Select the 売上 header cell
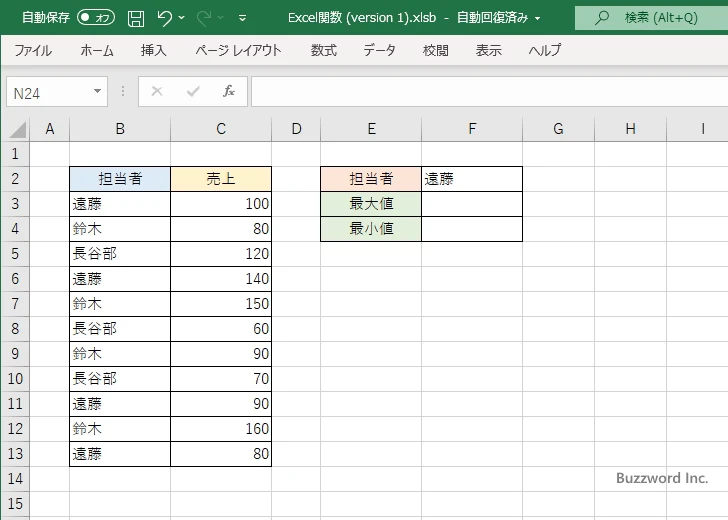This screenshot has height=520, width=728. pos(221,179)
